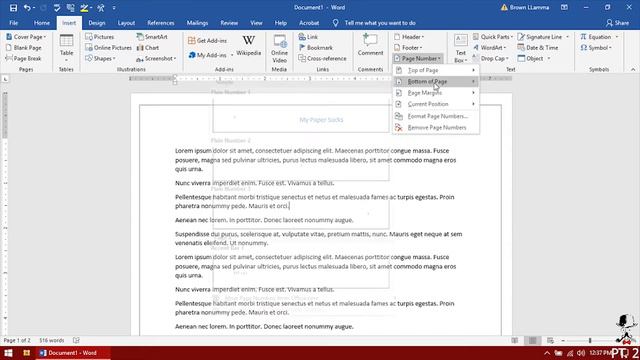This screenshot has height=360, width=640.
Task: Open Online Pictures search
Action: [108, 47]
